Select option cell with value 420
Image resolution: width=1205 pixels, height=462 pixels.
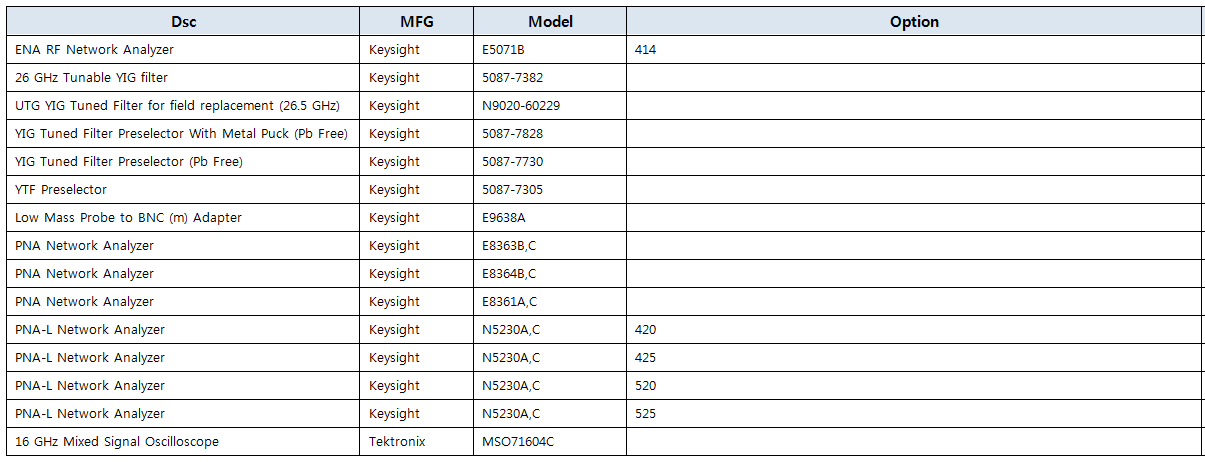[x=645, y=329]
